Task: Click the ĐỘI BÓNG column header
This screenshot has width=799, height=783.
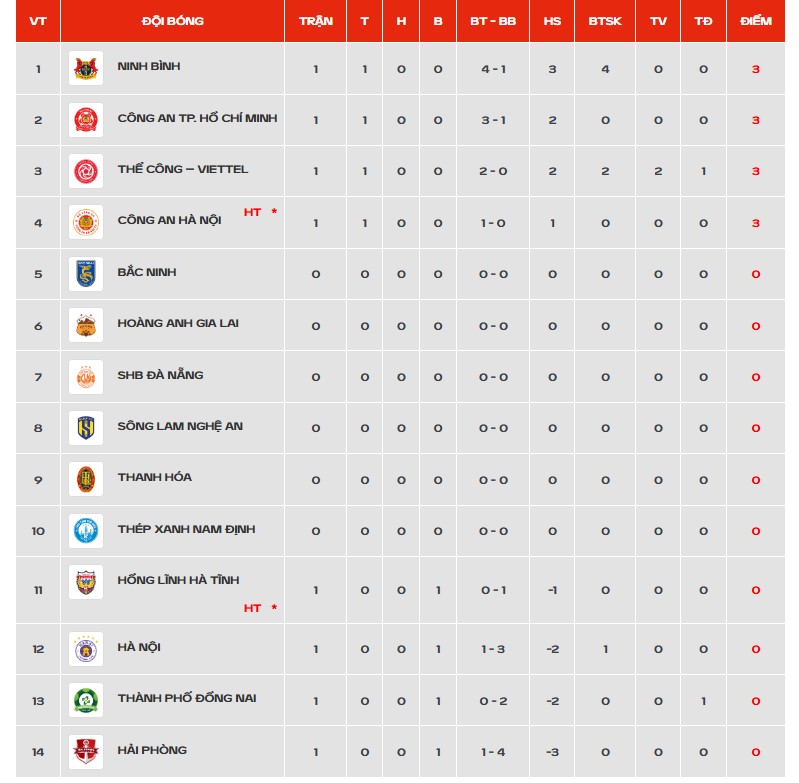Action: point(173,21)
